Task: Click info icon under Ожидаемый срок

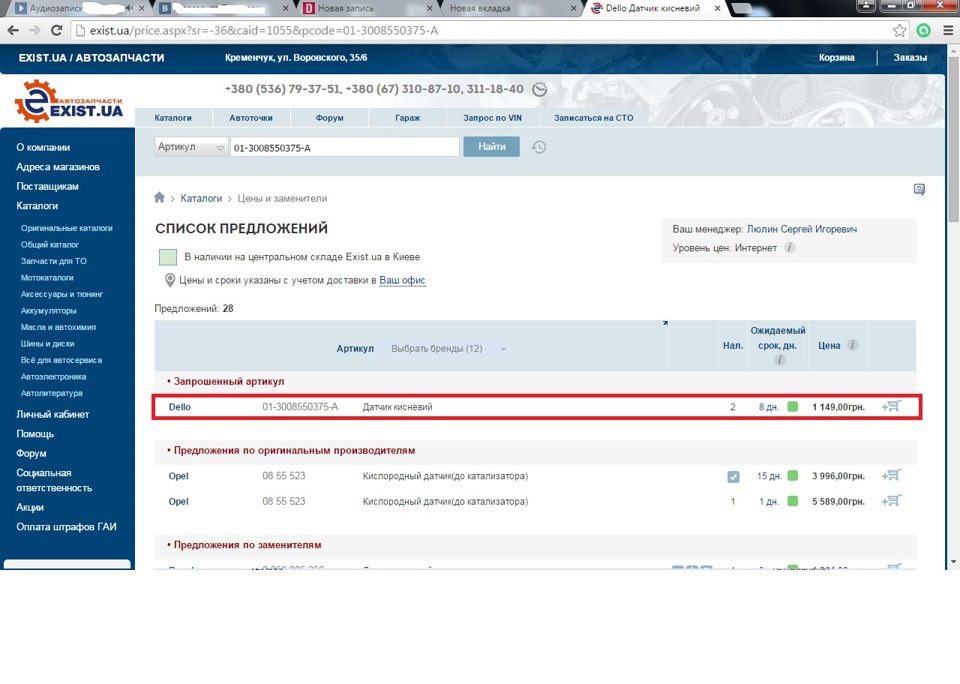Action: tap(779, 360)
